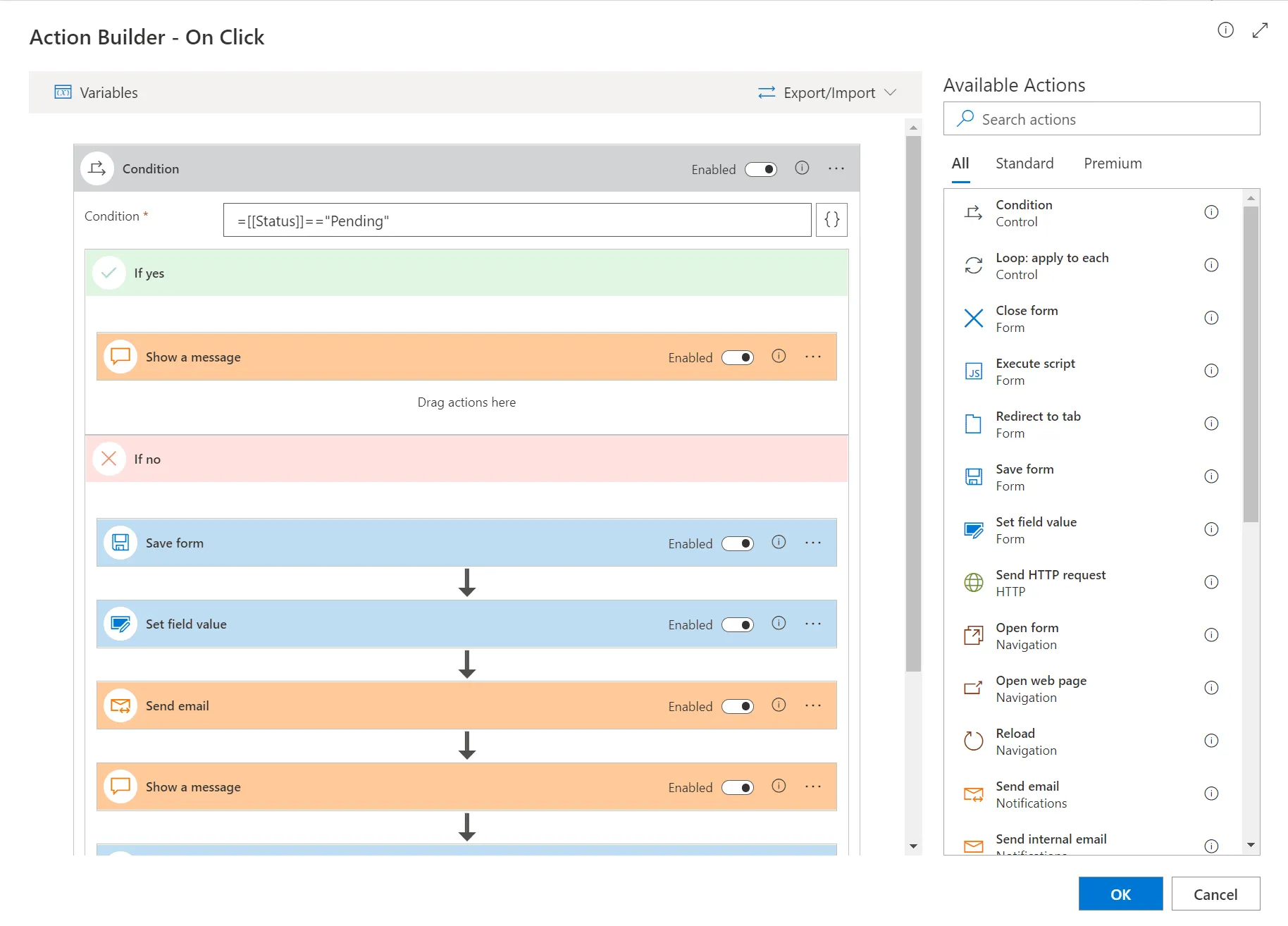
Task: Open the Variables panel
Action: click(x=97, y=93)
